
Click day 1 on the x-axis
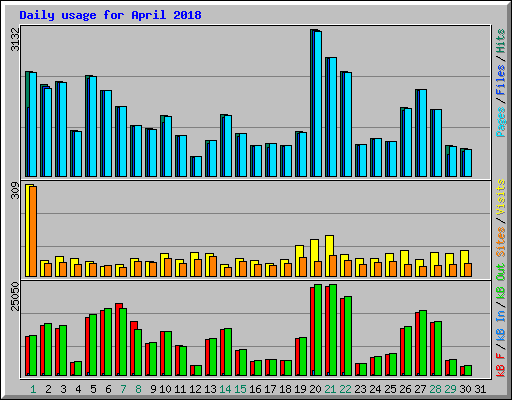[33, 389]
